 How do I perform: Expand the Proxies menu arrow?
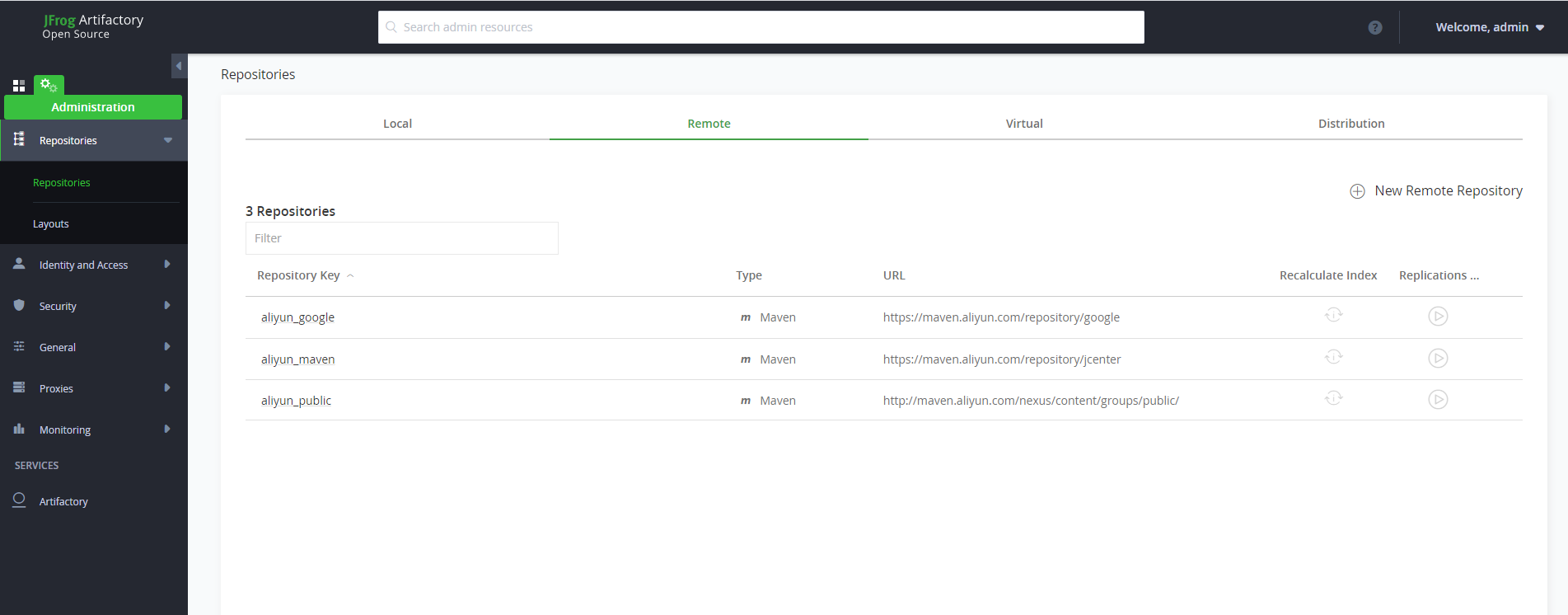click(167, 387)
